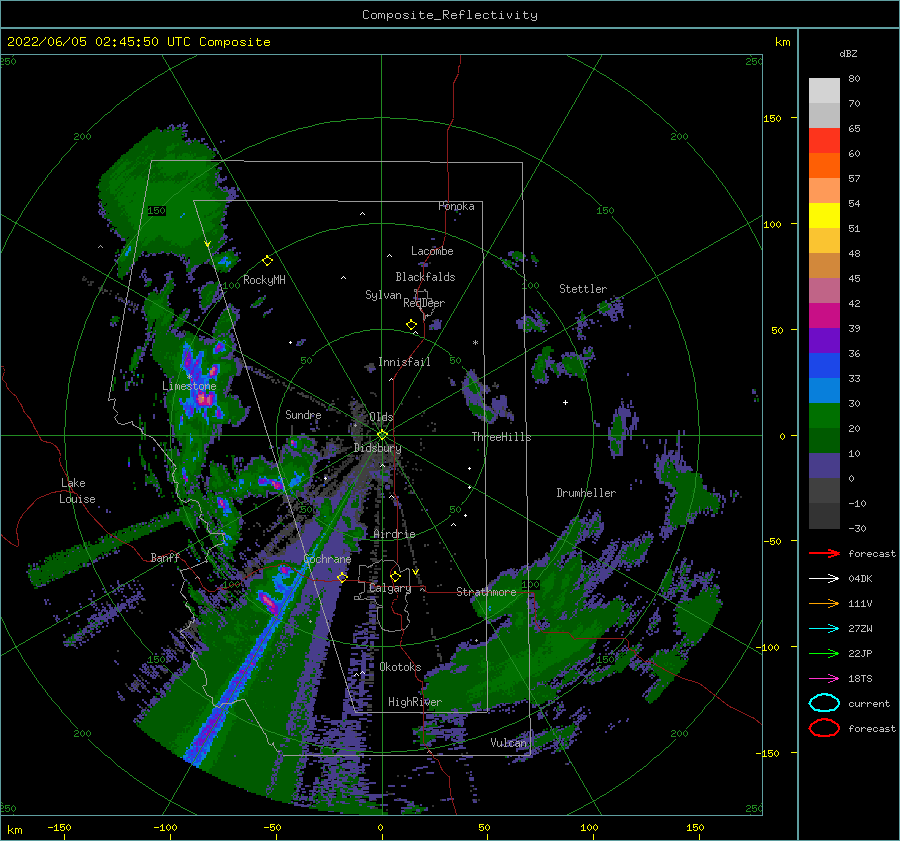
Task: Click the Innisfail city label
Action: point(404,362)
